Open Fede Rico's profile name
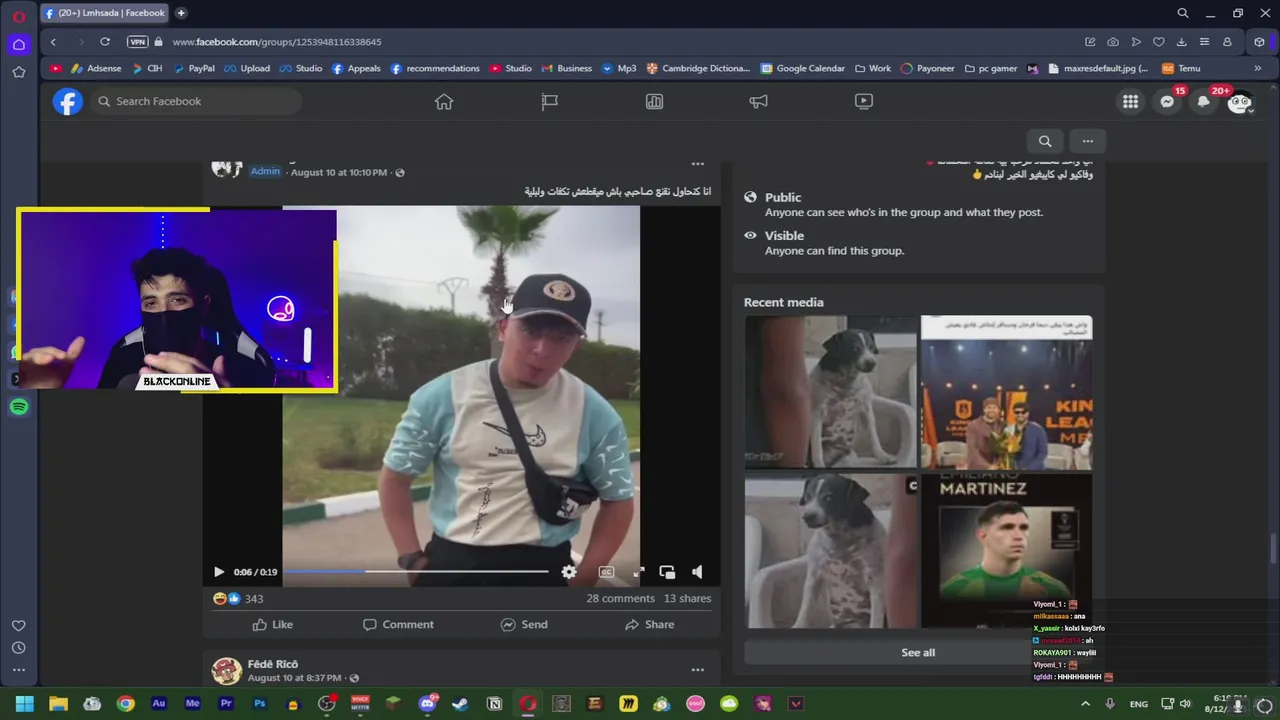This screenshot has width=1280, height=720. (273, 664)
